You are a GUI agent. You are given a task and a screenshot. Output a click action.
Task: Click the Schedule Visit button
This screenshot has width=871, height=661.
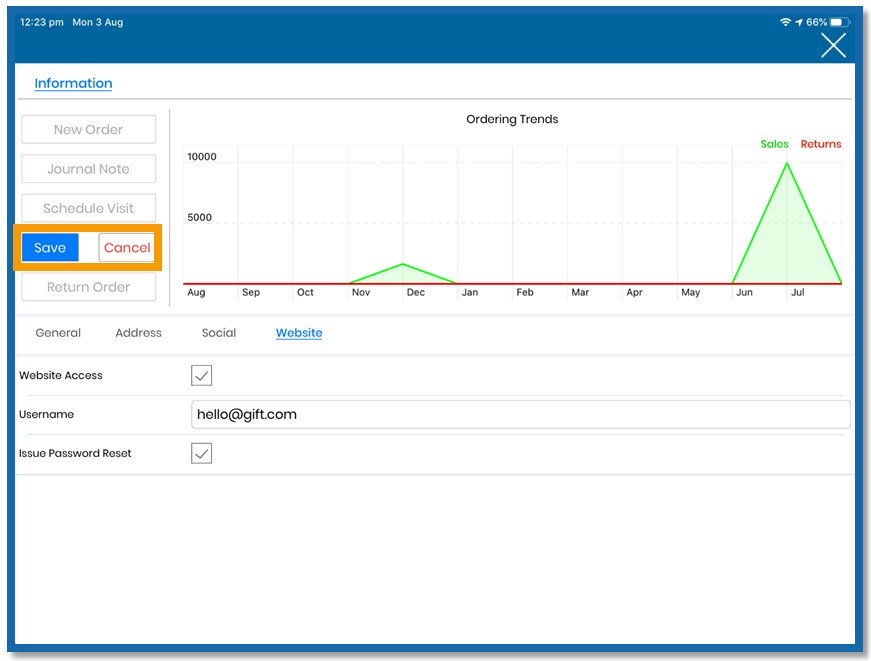88,208
